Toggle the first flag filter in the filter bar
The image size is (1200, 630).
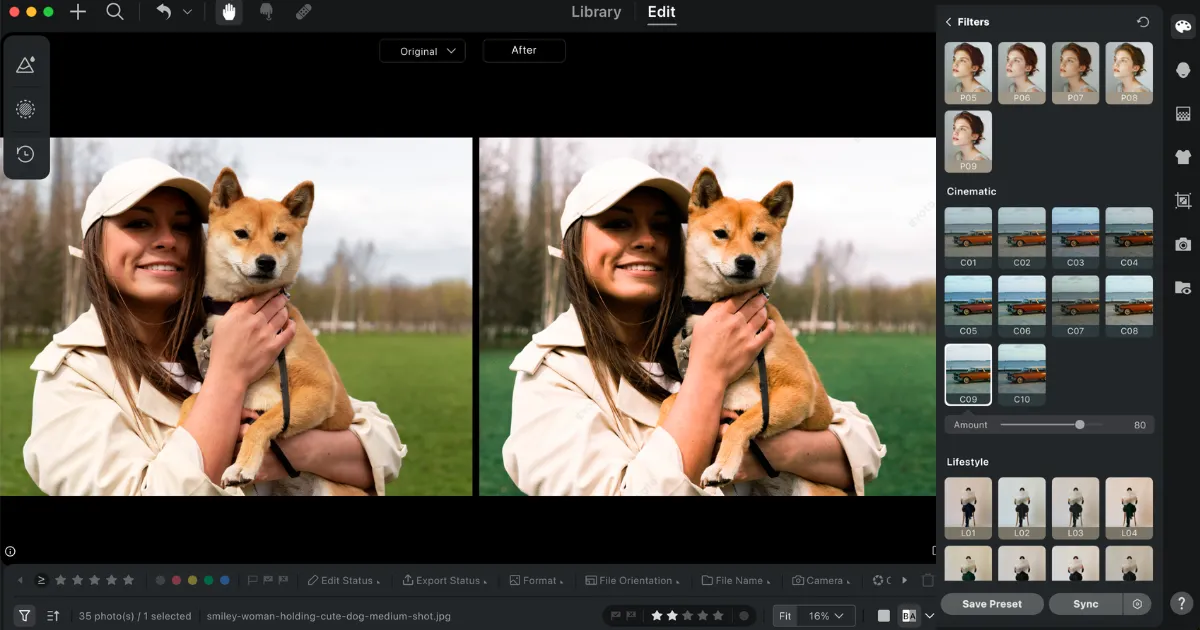tap(252, 580)
